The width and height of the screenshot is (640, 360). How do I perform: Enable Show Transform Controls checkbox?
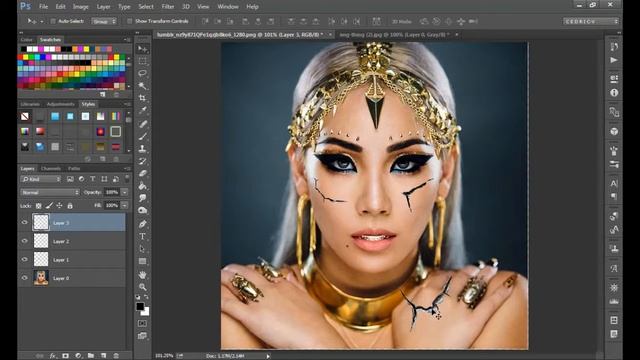129,21
